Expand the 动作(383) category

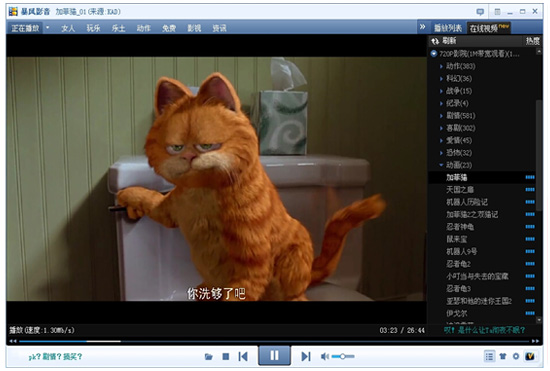[441, 66]
